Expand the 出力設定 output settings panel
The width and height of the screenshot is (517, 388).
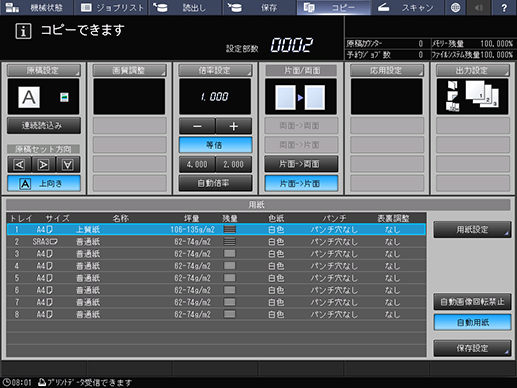click(x=473, y=70)
